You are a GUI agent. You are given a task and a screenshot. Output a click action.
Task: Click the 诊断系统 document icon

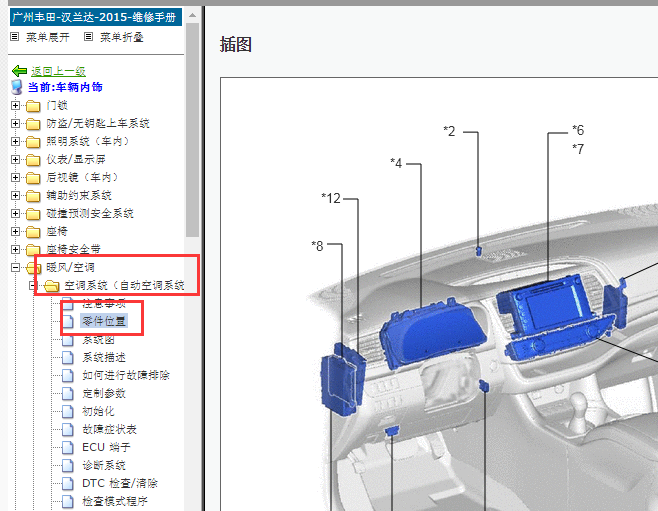click(68, 466)
